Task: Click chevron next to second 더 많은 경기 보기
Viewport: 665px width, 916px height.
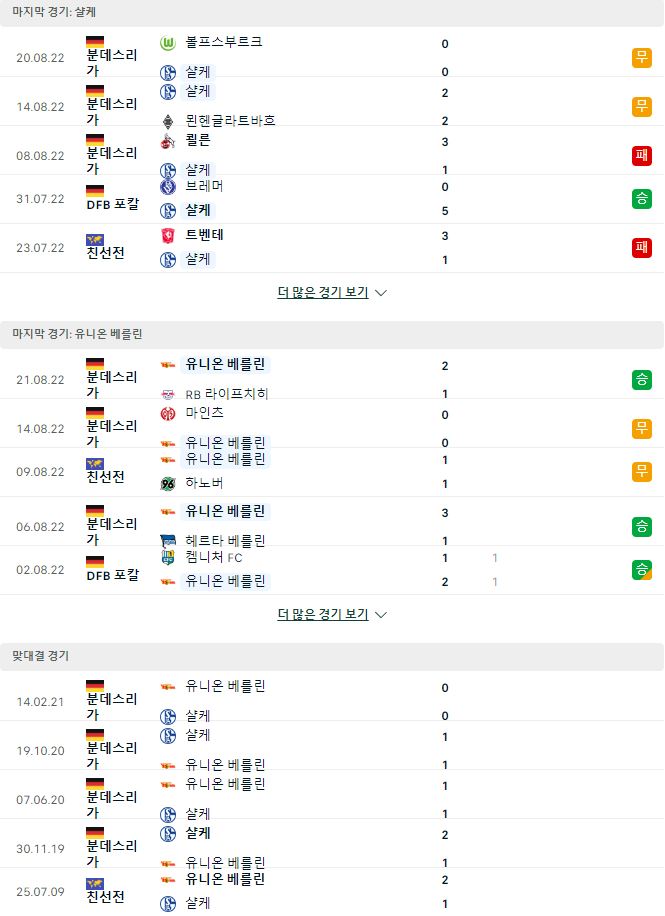Action: [380, 615]
